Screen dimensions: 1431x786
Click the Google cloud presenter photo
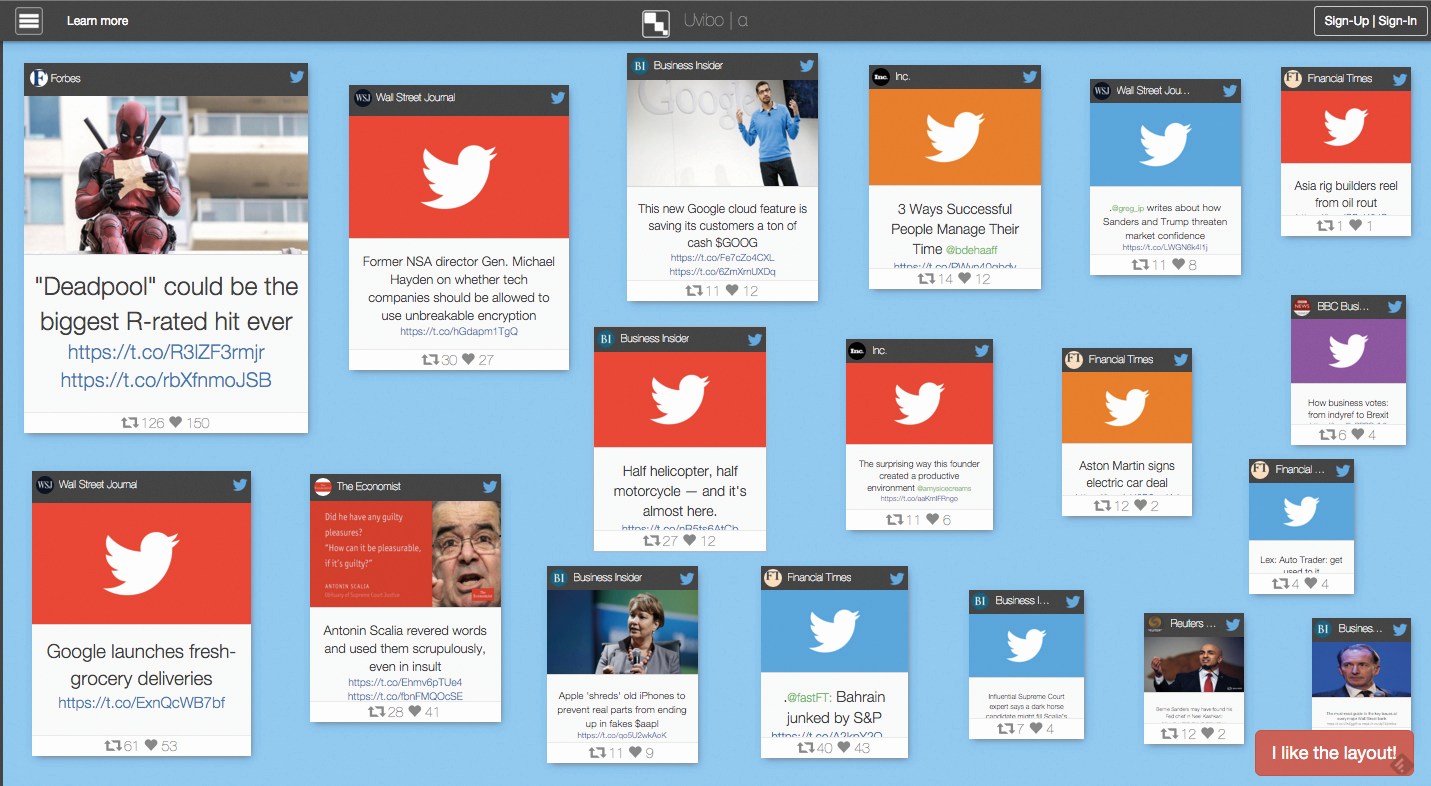[722, 133]
